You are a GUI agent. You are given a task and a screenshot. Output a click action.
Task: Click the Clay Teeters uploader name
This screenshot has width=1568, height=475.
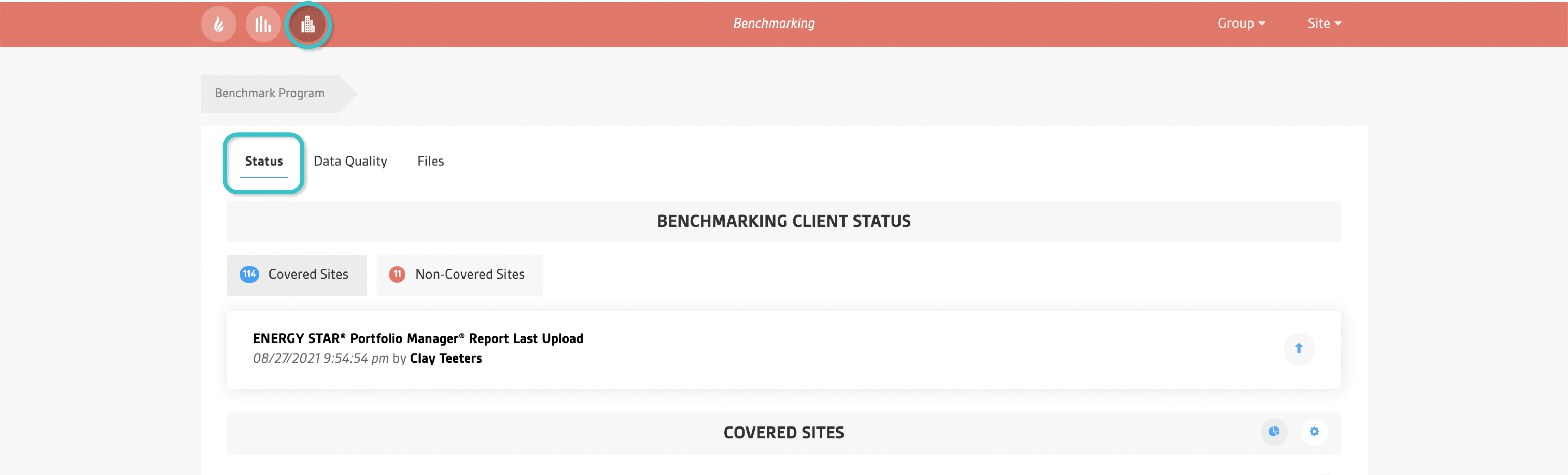pyautogui.click(x=446, y=359)
